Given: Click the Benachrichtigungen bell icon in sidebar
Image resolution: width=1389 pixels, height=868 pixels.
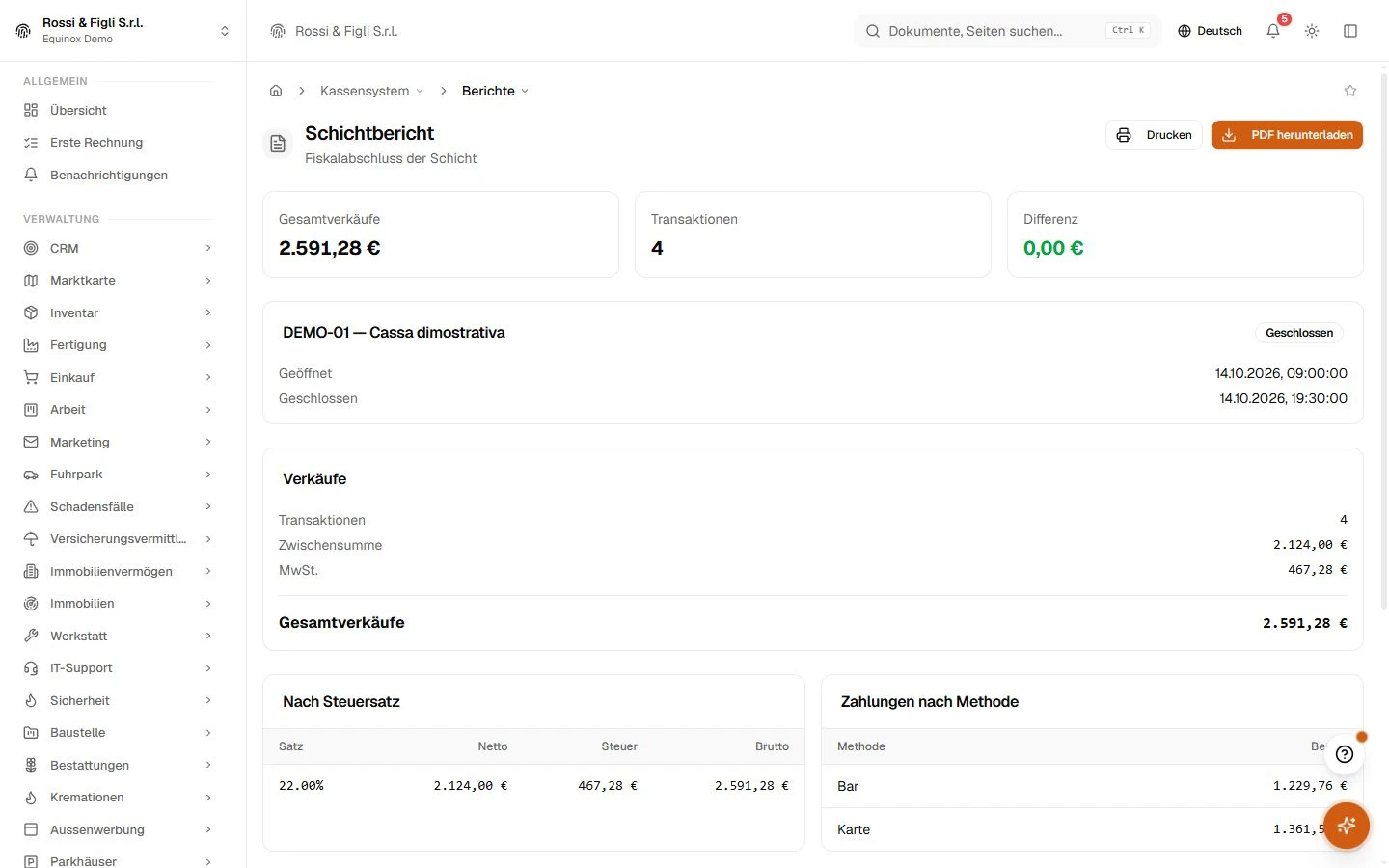Looking at the screenshot, I should (x=31, y=175).
